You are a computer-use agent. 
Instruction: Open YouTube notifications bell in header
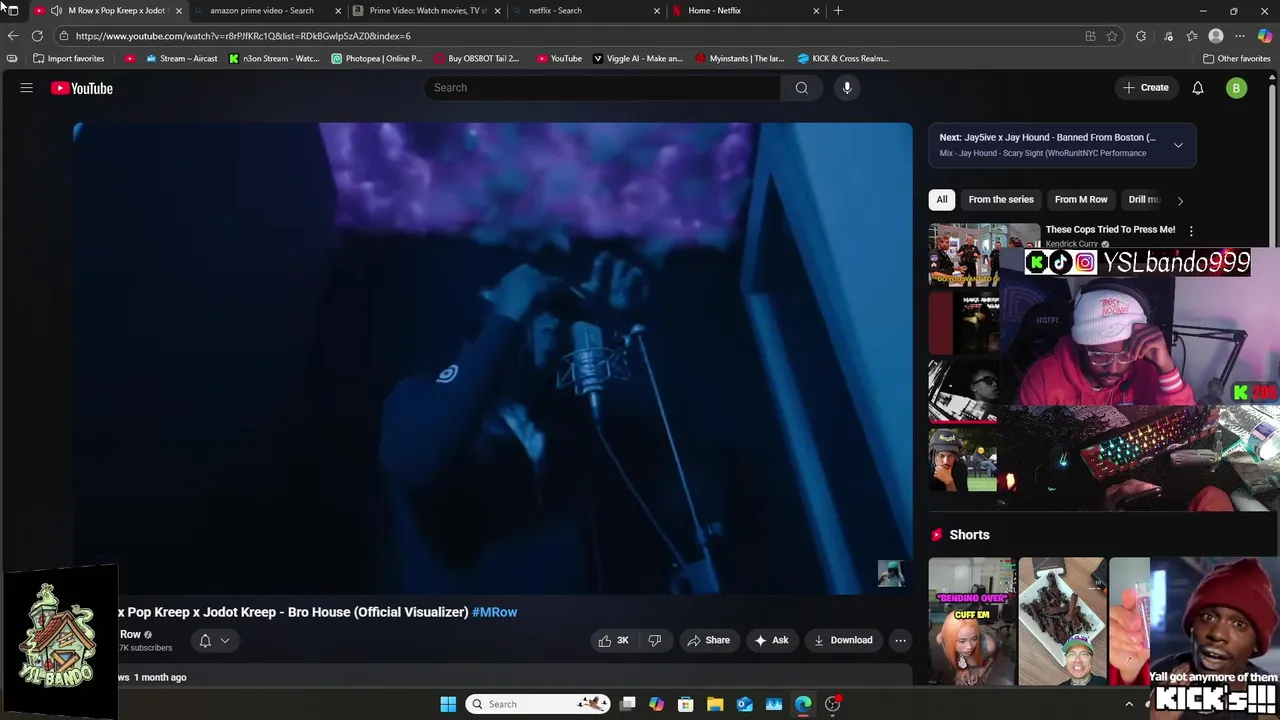coord(1198,88)
